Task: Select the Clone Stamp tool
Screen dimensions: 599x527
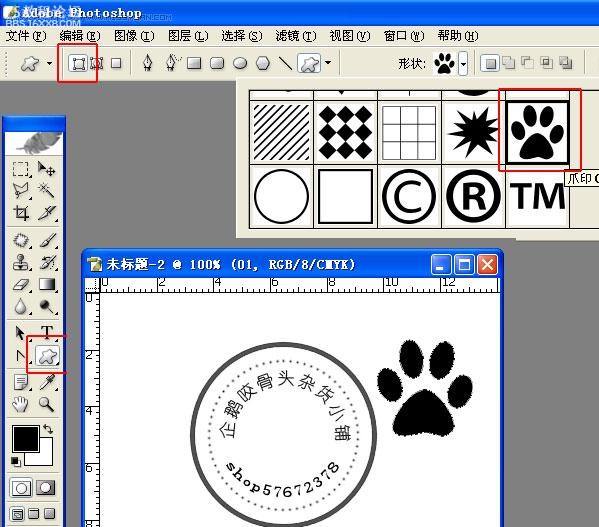Action: 21,262
